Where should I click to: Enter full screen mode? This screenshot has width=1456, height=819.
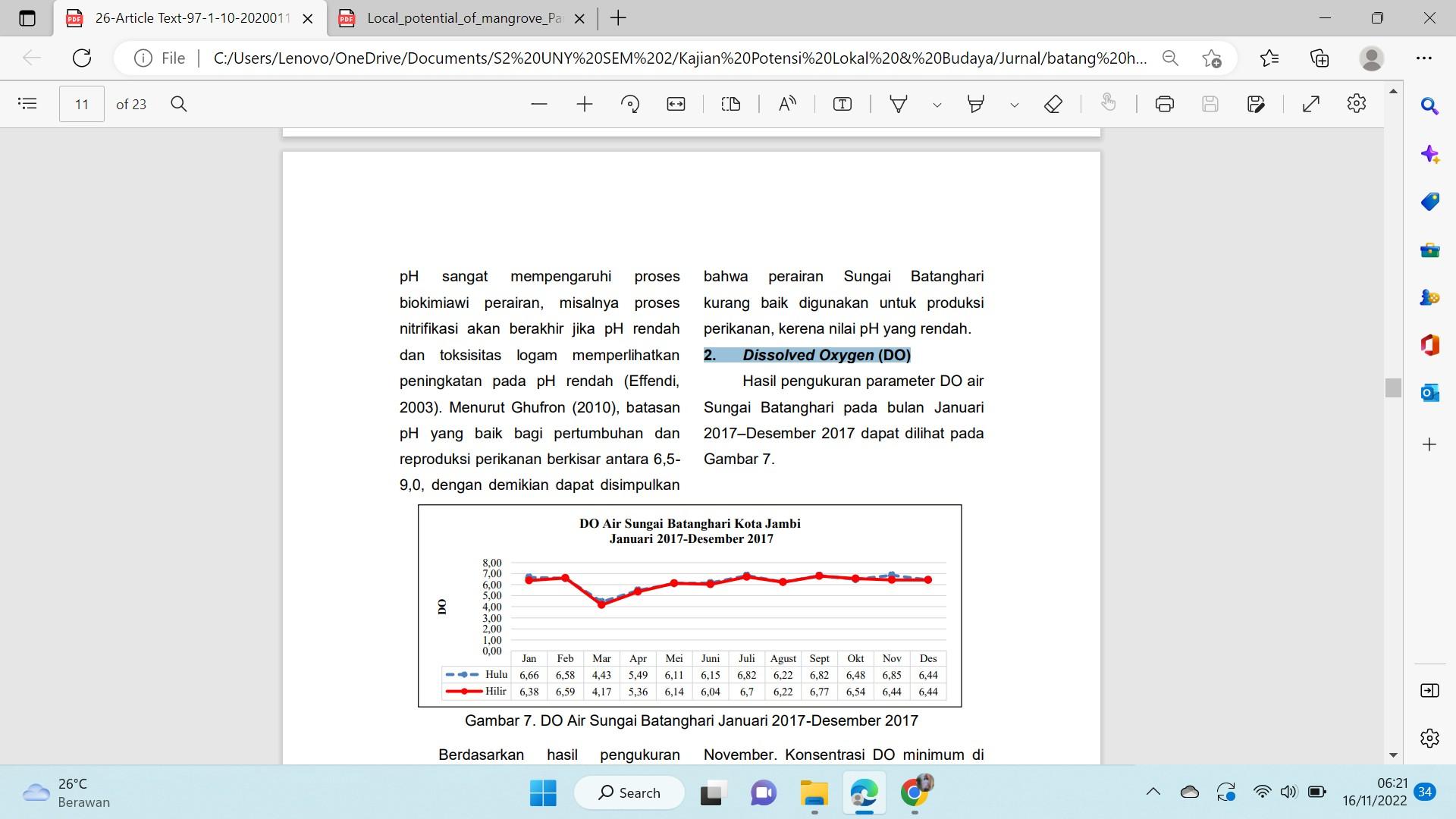[x=1311, y=104]
